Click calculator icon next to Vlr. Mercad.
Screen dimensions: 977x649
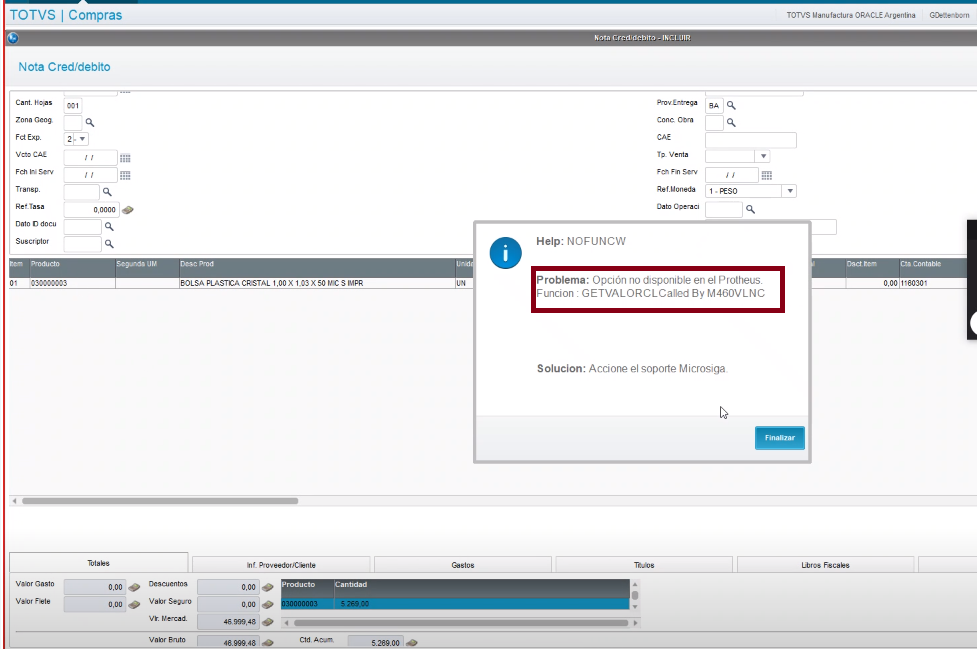point(268,622)
